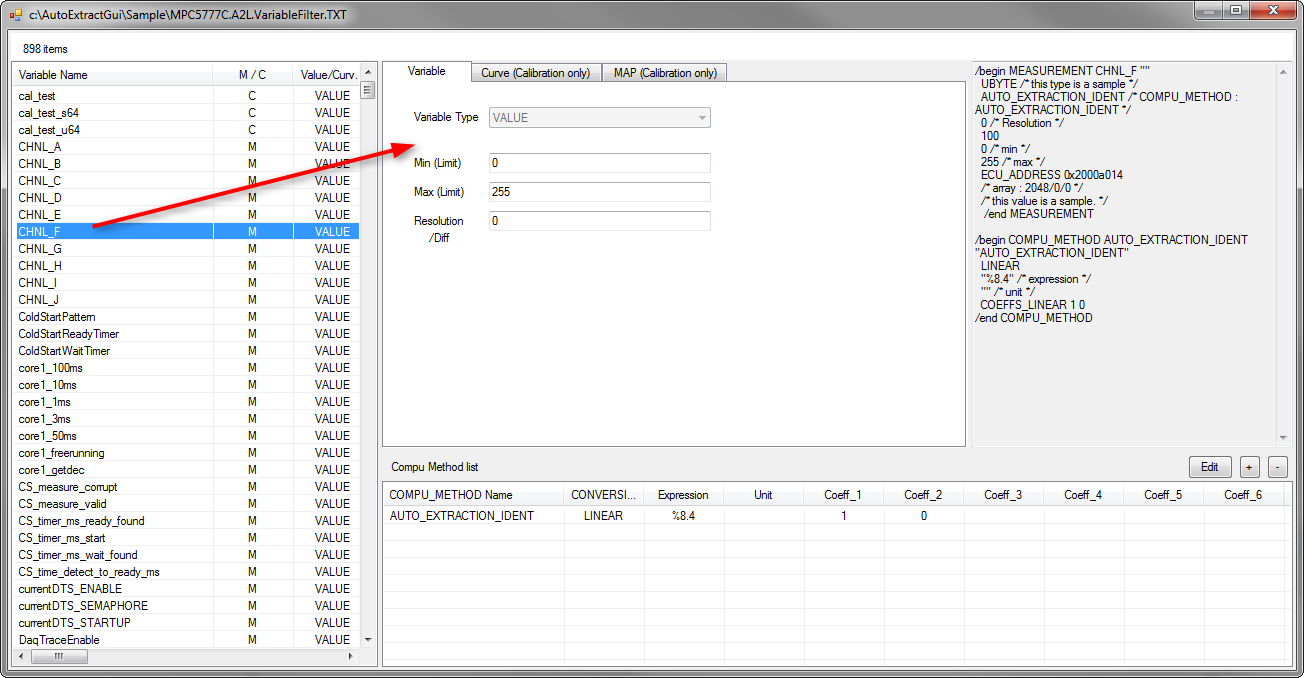Open the Variable Type dropdown
The height and width of the screenshot is (678, 1304).
[600, 117]
